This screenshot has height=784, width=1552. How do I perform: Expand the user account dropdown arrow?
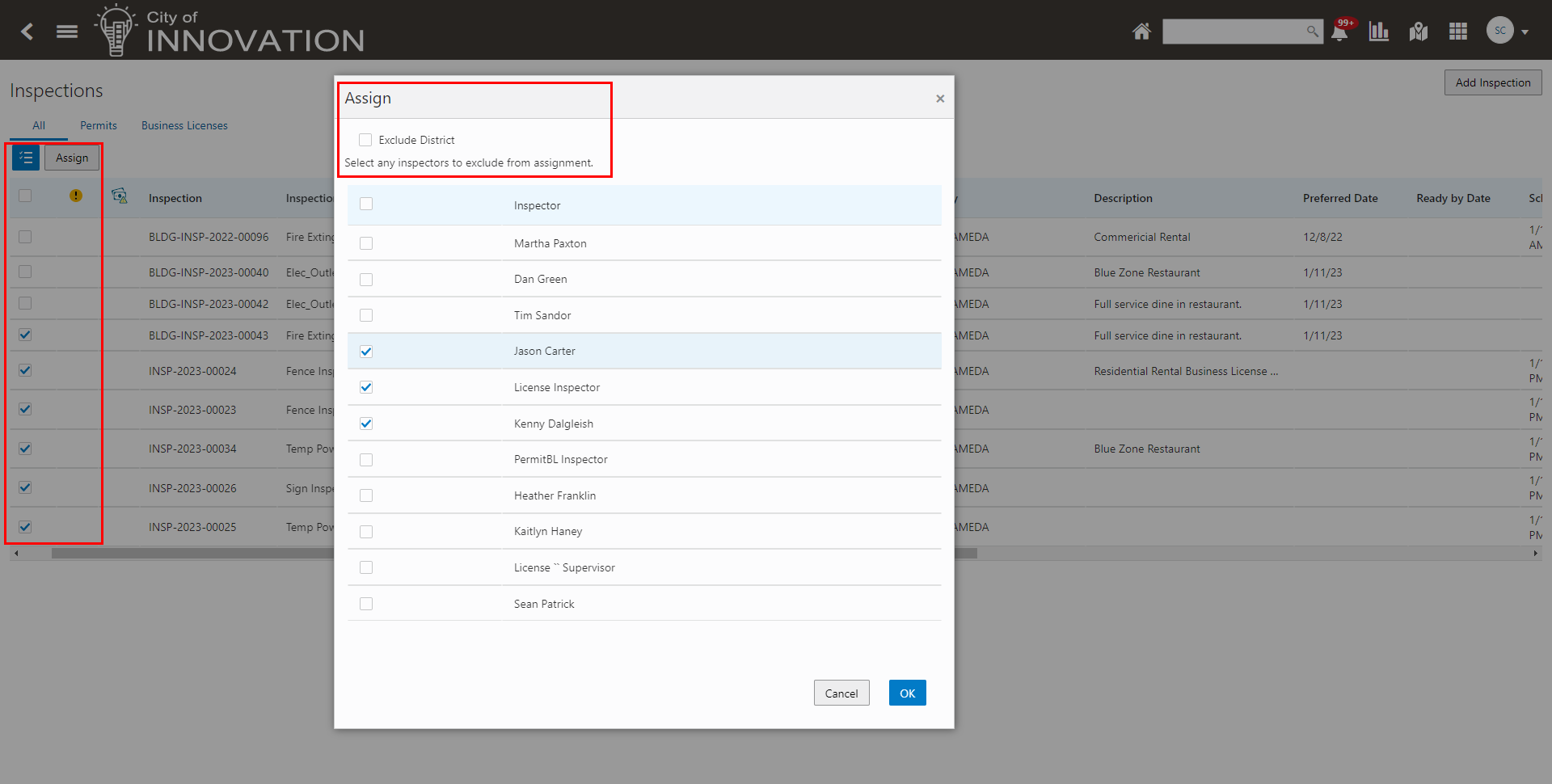tap(1525, 32)
